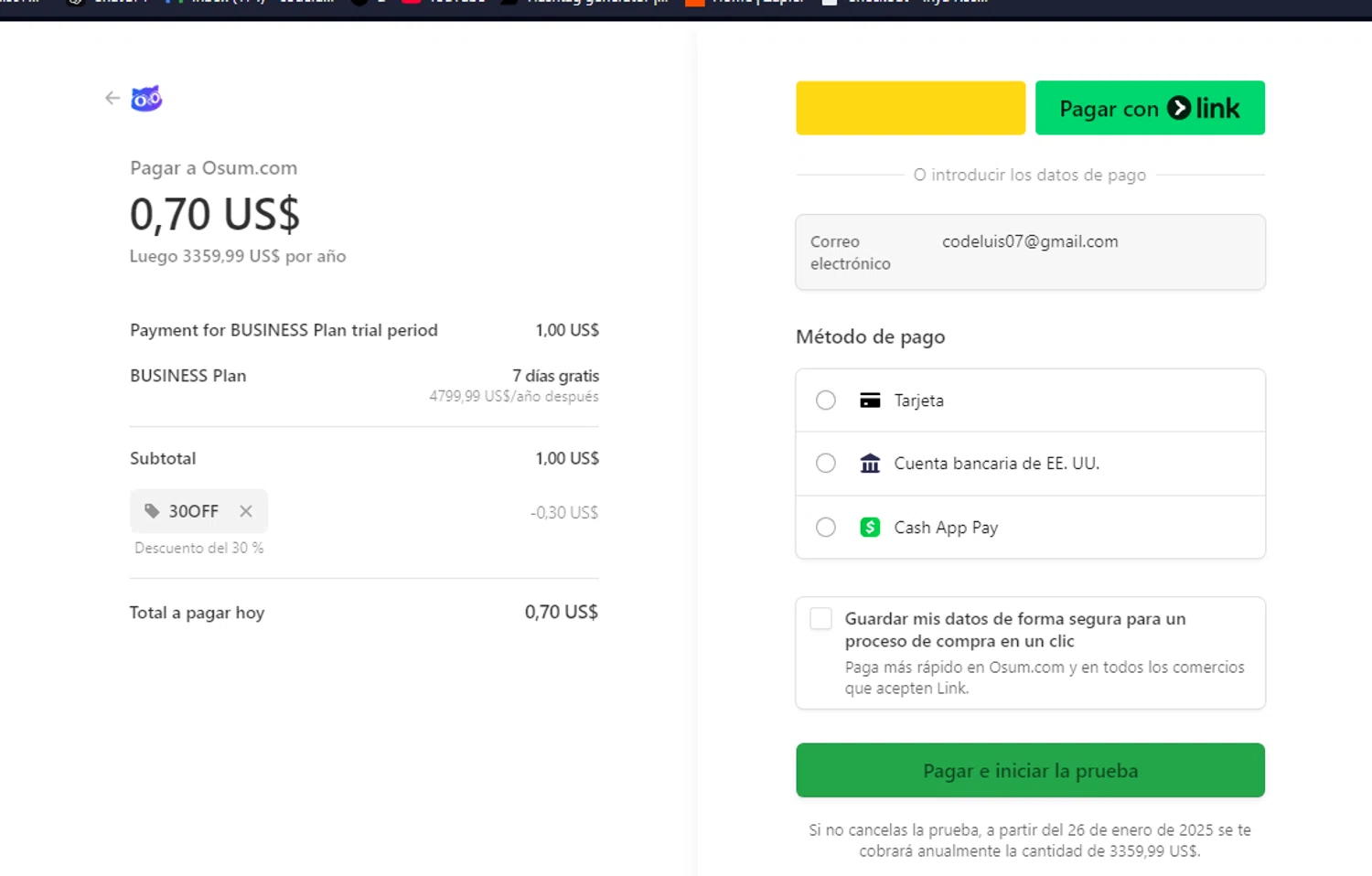Click the Osum owl logo

[146, 98]
